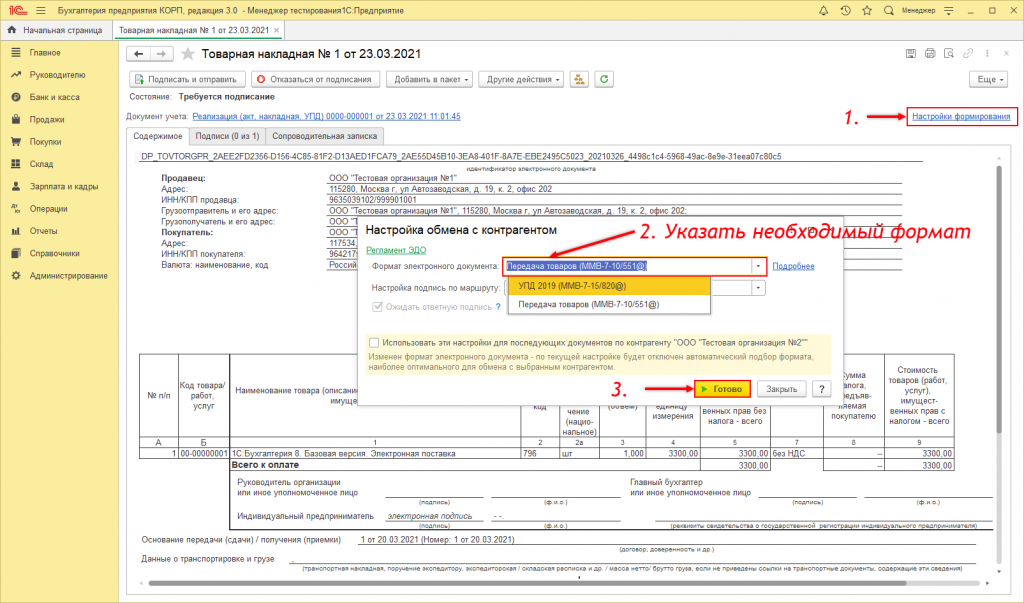Open the Реализация document link

[327, 116]
